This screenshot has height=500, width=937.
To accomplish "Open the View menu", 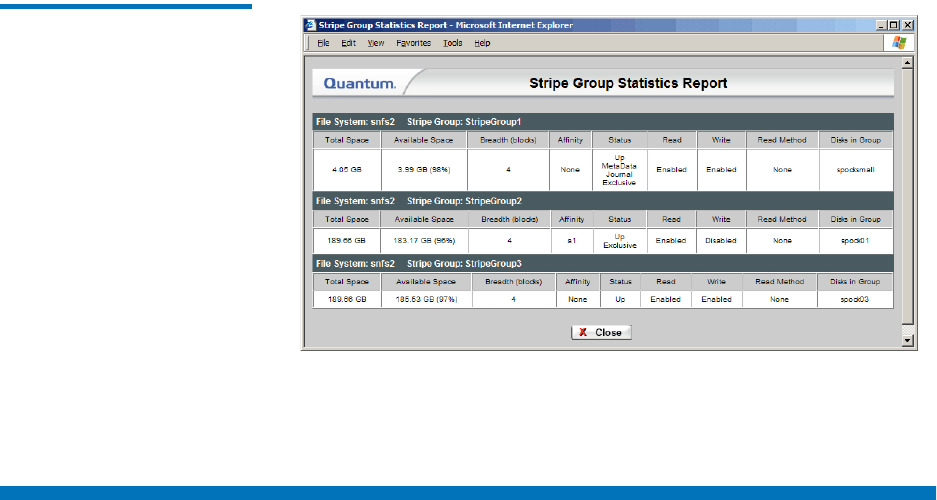I will pos(375,43).
